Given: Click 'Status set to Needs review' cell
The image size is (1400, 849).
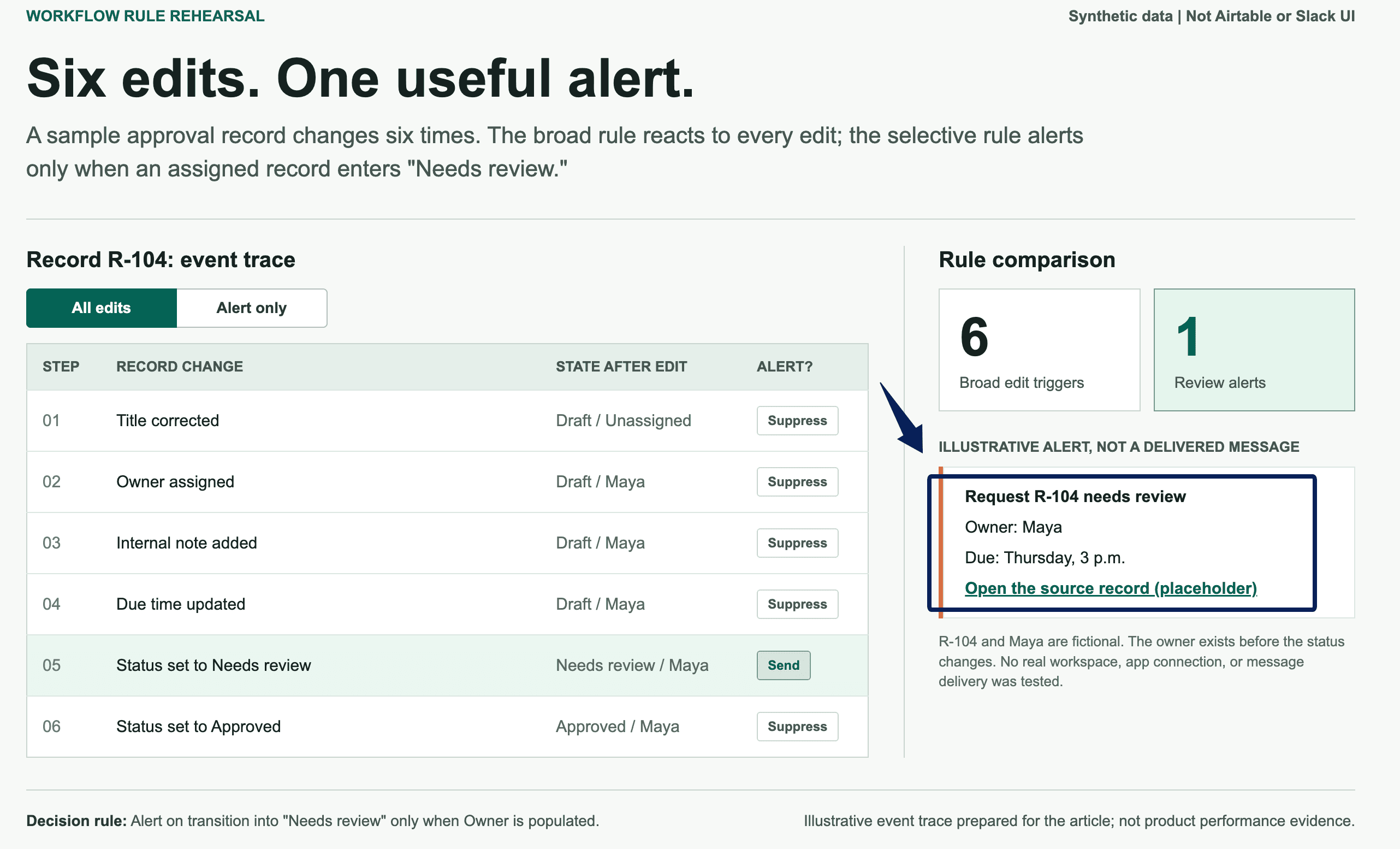Looking at the screenshot, I should pyautogui.click(x=213, y=665).
